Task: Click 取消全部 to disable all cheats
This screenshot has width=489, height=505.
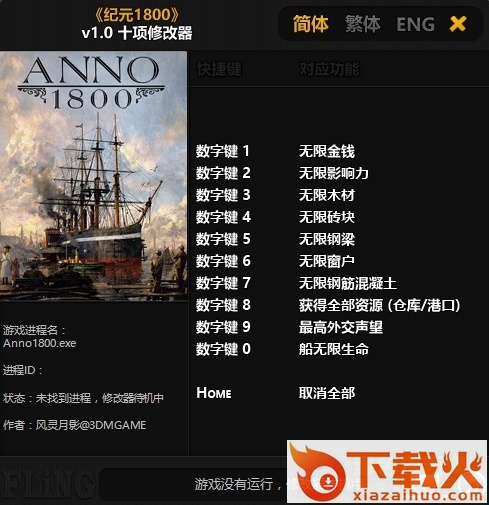Action: point(327,393)
